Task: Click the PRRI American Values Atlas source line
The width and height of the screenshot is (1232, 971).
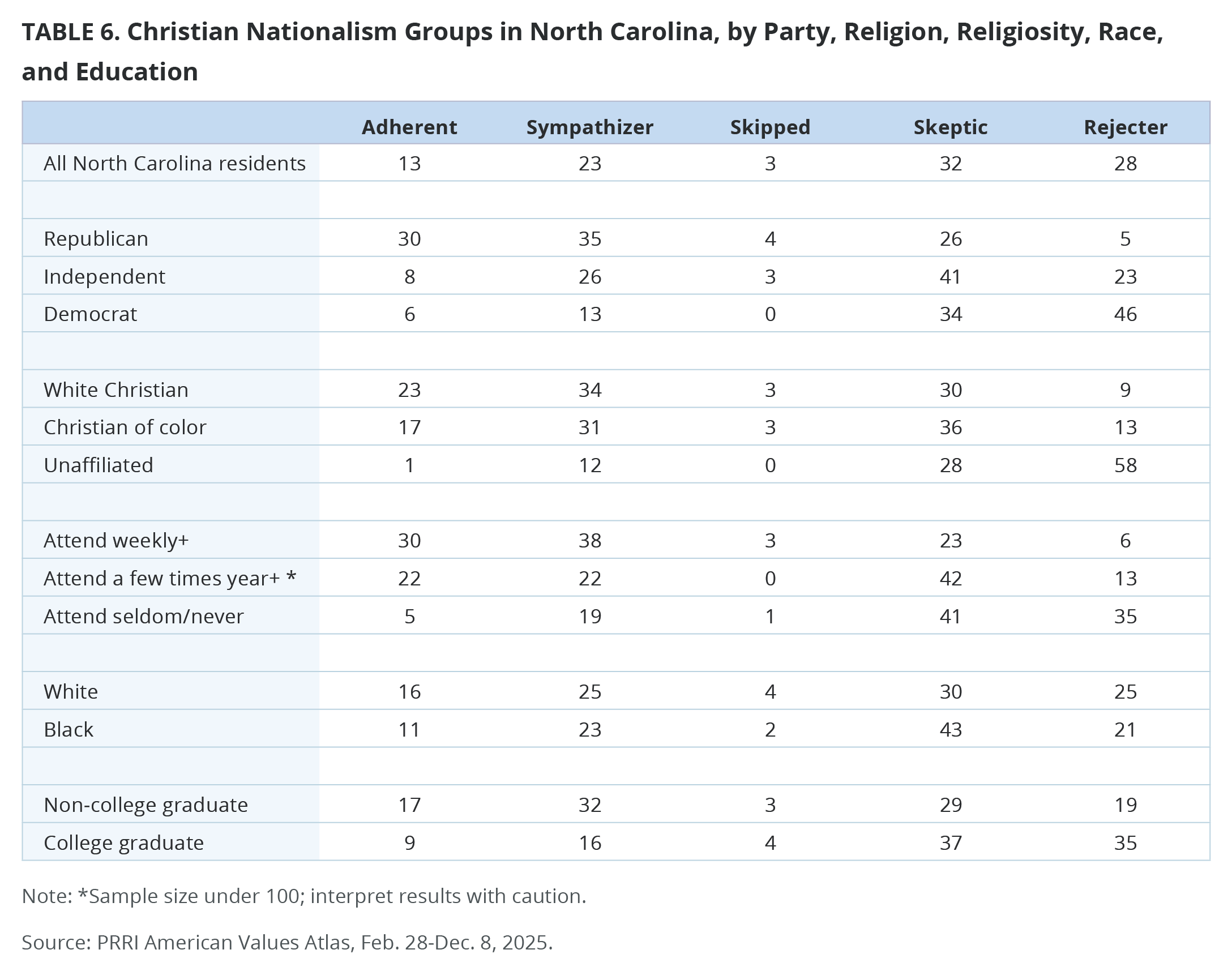Action: 287,942
